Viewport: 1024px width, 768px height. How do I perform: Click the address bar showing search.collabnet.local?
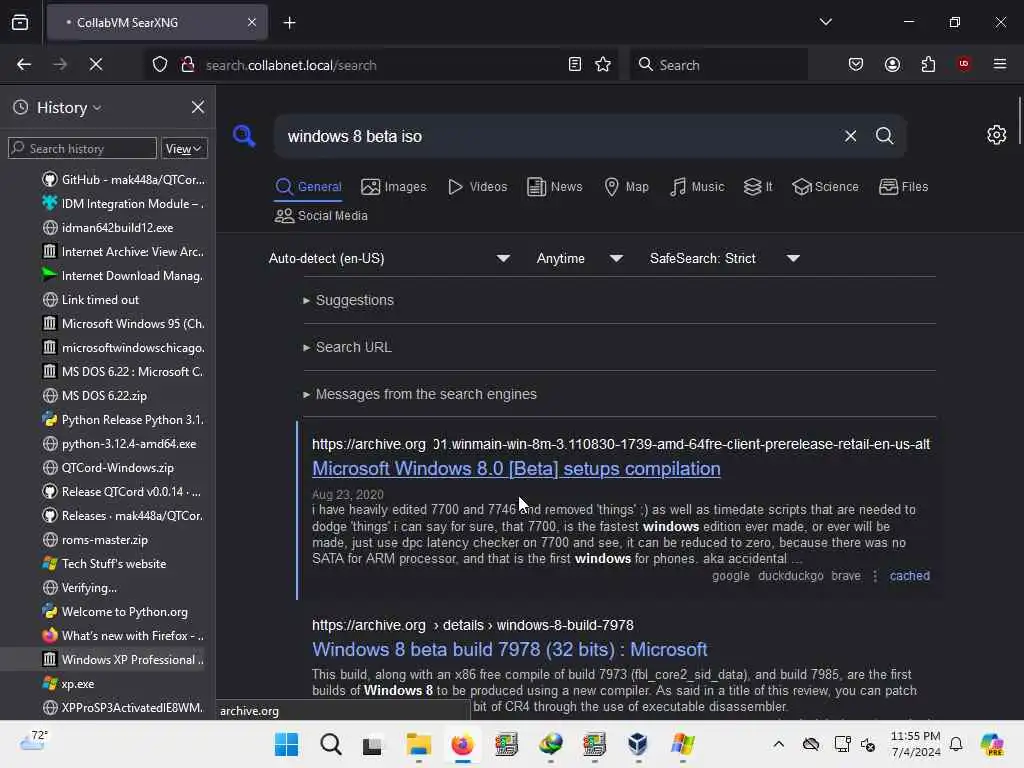point(382,65)
